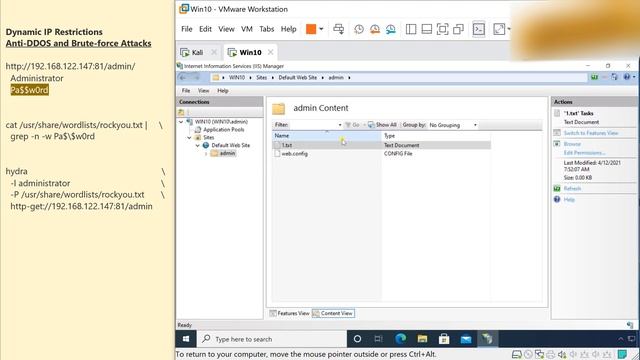Revert virtual machine to snapshot icon
The image size is (640, 360).
coord(375,29)
